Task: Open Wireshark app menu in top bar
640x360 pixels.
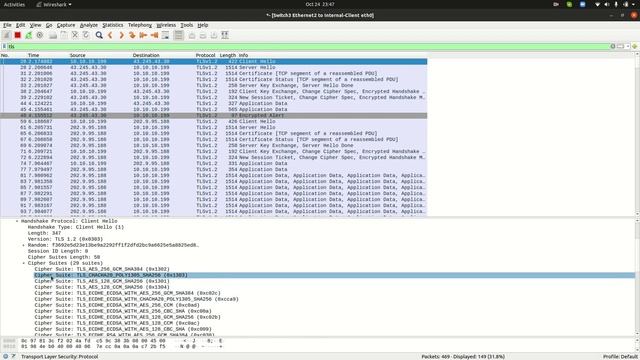Action: [54, 4]
